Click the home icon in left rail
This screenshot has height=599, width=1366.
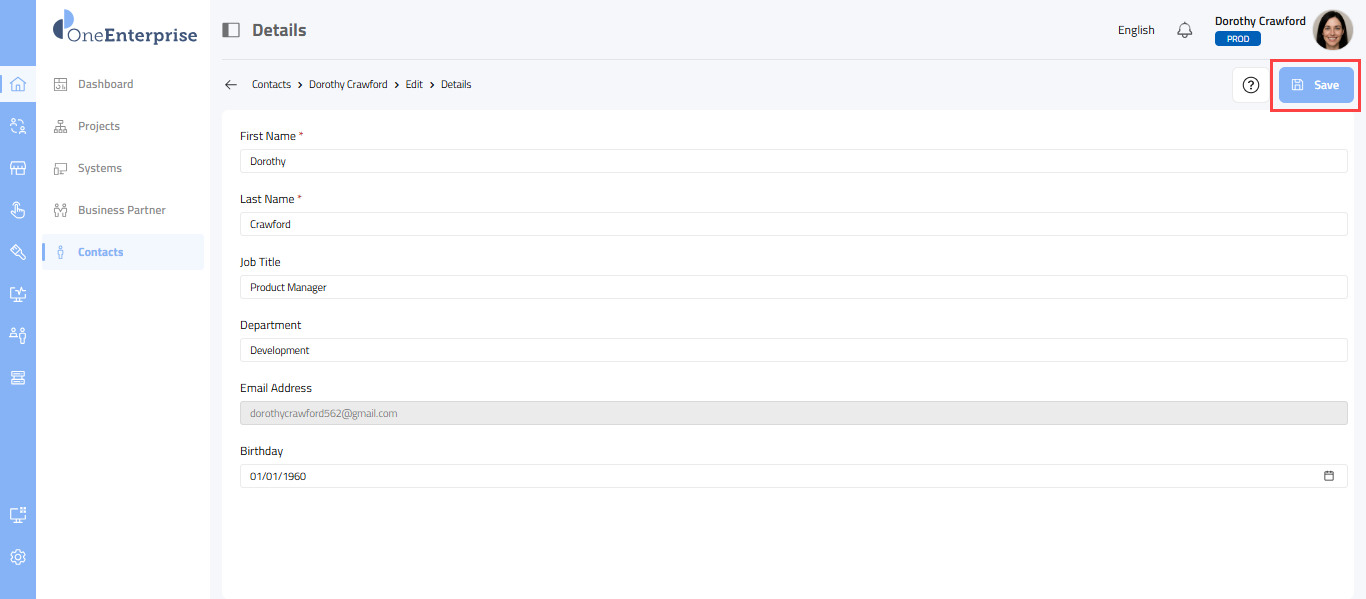(x=17, y=84)
